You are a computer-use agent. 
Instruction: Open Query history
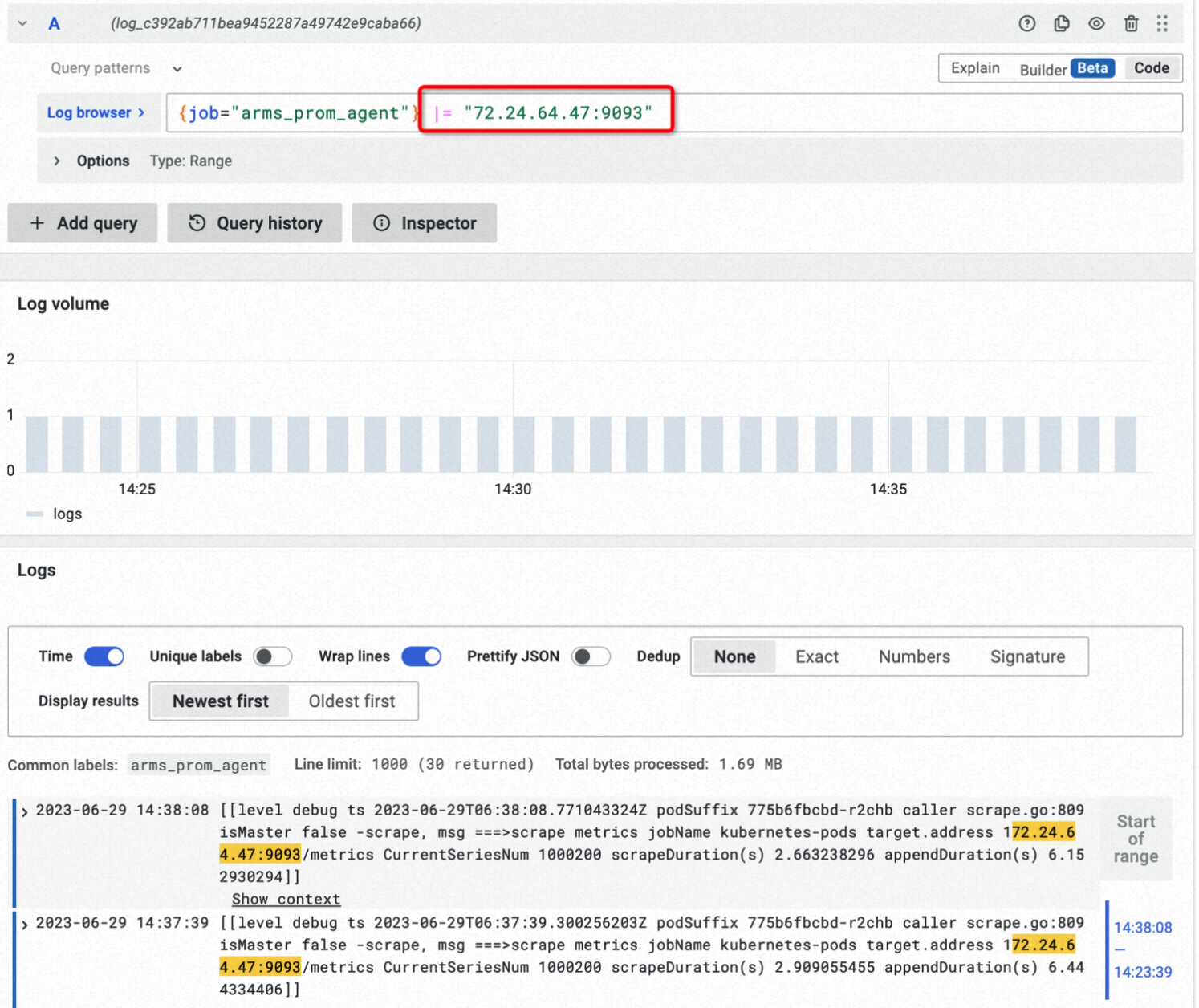click(x=254, y=223)
